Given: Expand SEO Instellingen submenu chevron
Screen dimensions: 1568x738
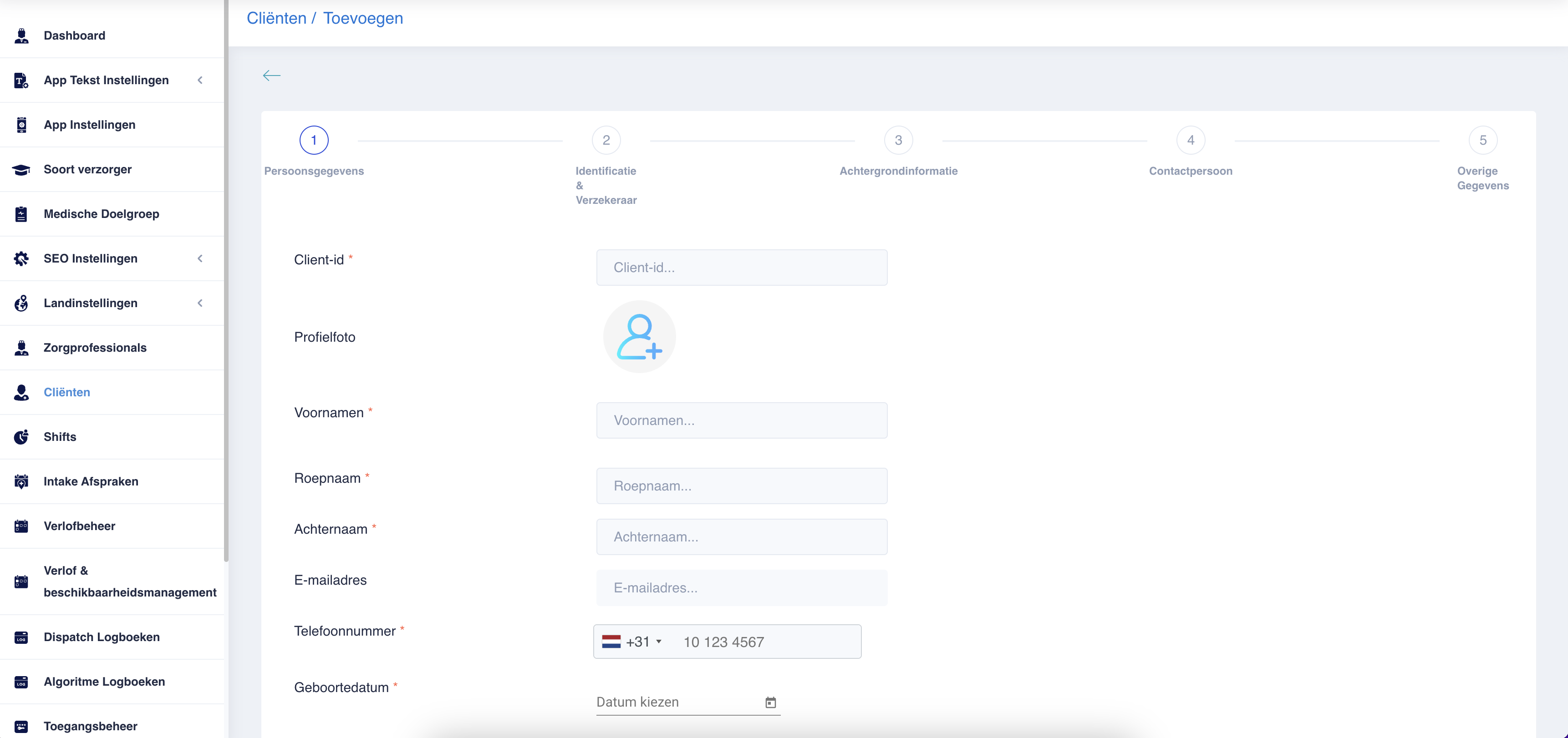Looking at the screenshot, I should coord(200,258).
